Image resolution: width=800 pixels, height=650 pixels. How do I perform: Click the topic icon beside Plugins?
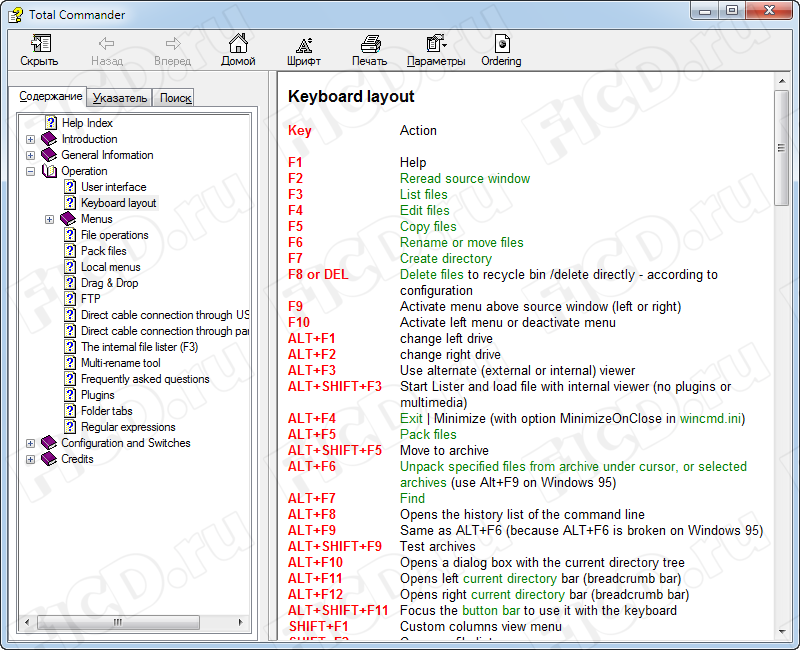pyautogui.click(x=70, y=395)
